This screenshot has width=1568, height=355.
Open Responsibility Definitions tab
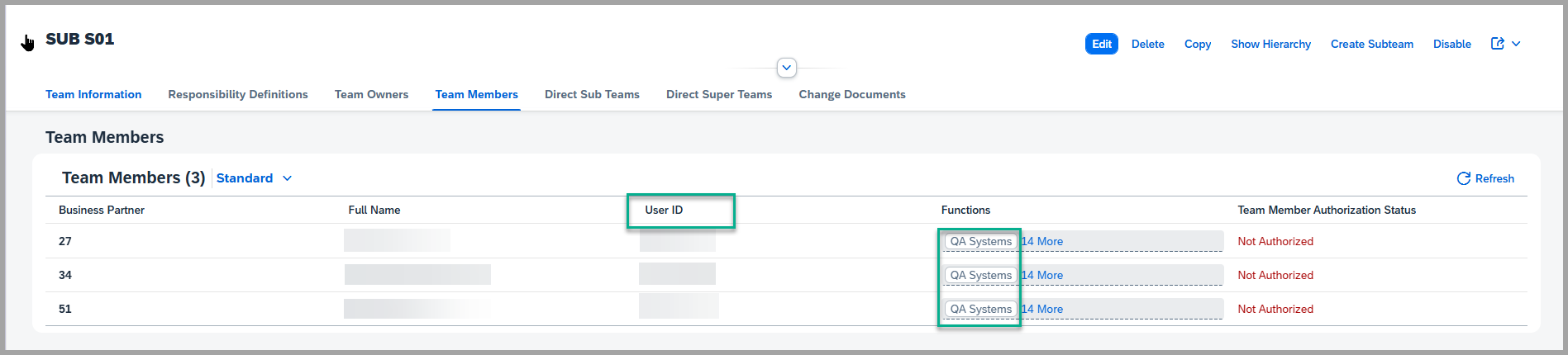coord(238,94)
